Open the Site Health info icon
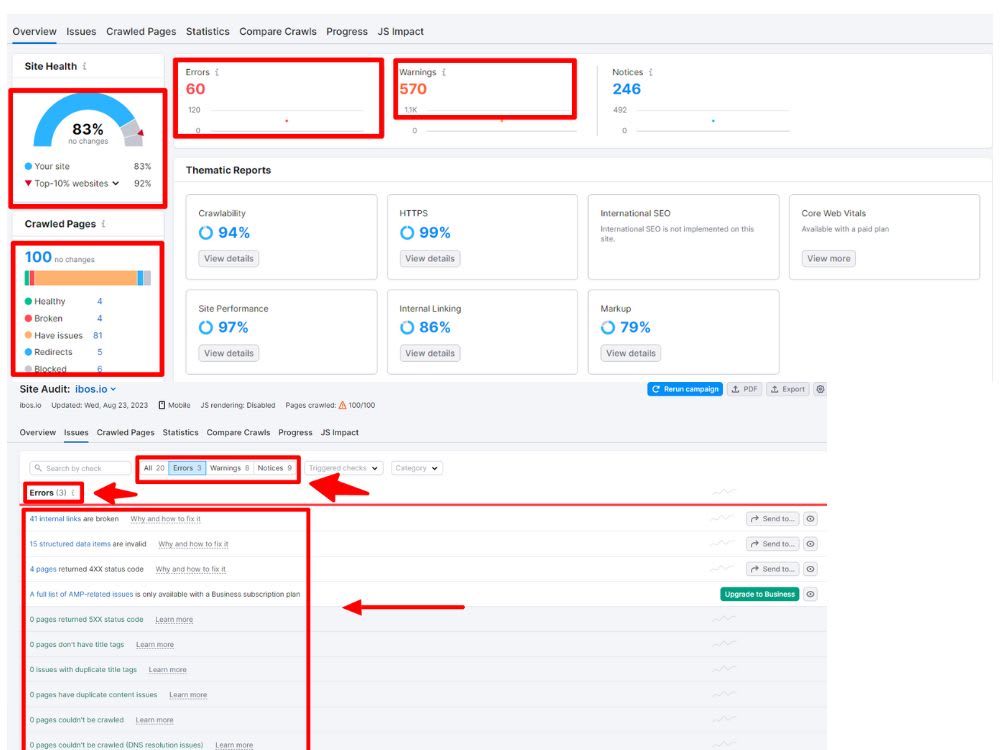Image resolution: width=1000 pixels, height=750 pixels. [85, 66]
